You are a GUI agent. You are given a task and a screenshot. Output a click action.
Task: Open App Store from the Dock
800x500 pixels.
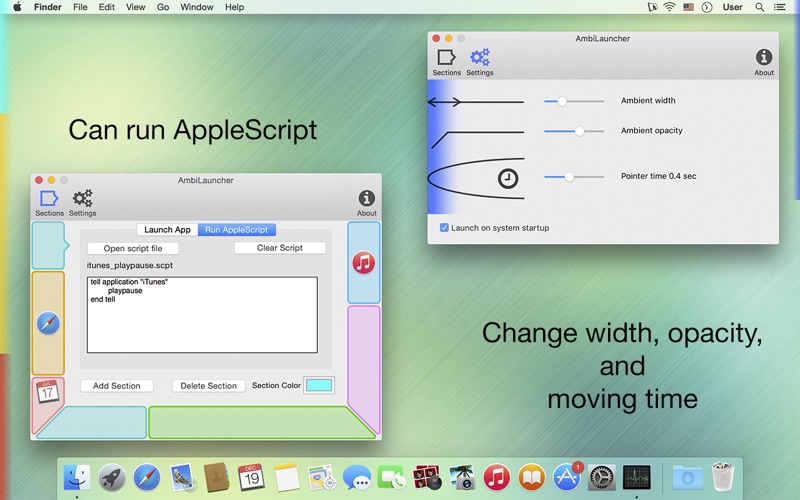pos(569,477)
